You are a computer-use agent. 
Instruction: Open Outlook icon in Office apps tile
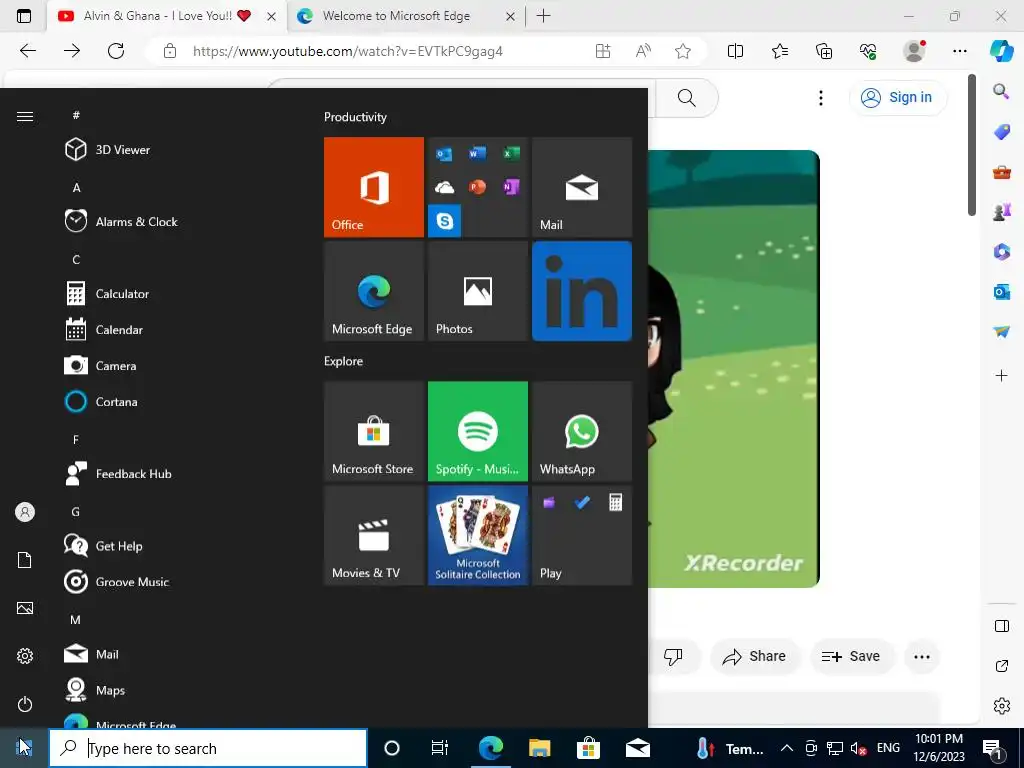(445, 154)
